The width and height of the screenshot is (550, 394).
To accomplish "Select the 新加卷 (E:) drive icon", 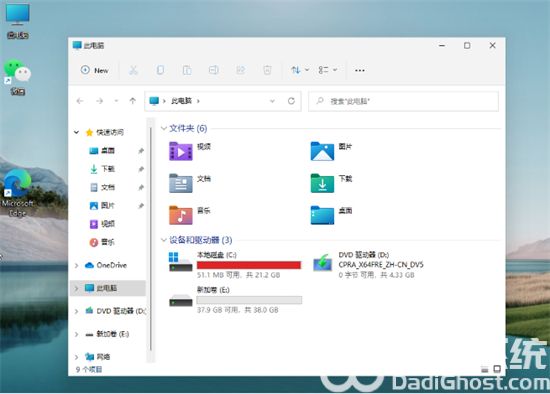I will 180,301.
